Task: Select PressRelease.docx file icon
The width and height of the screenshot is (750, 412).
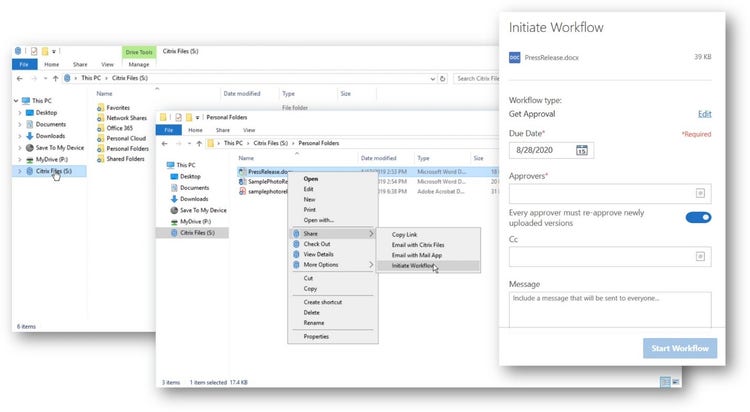Action: tap(243, 172)
